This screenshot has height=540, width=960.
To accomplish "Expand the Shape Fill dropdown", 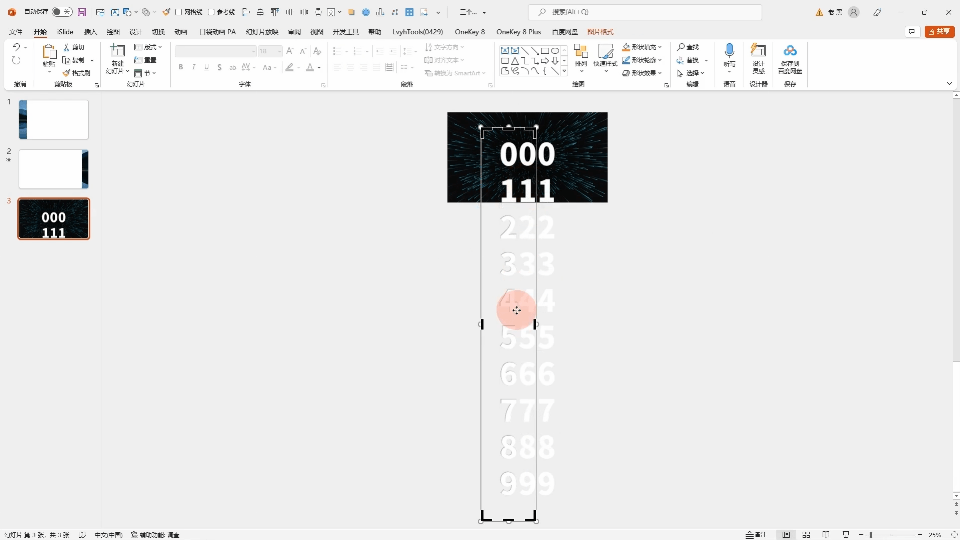I will coord(642,47).
